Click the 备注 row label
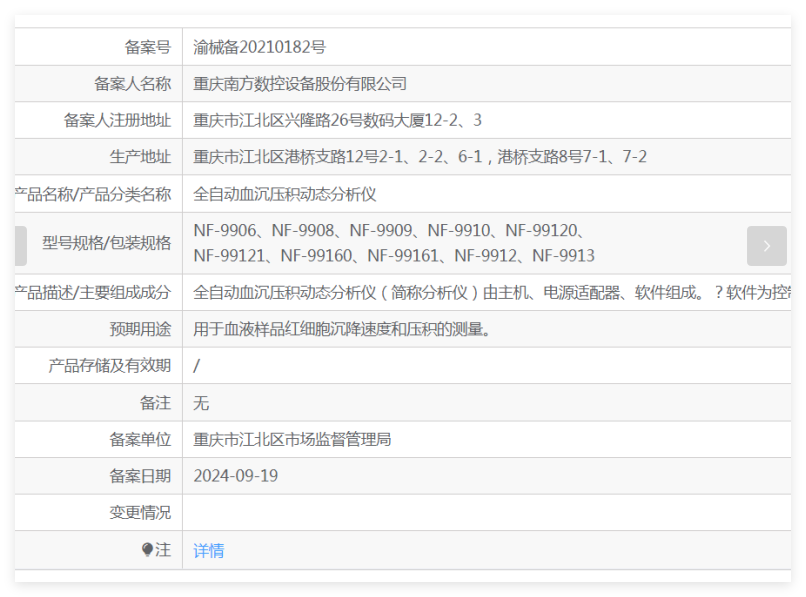Screen dimensions: 806x597 pos(156,403)
